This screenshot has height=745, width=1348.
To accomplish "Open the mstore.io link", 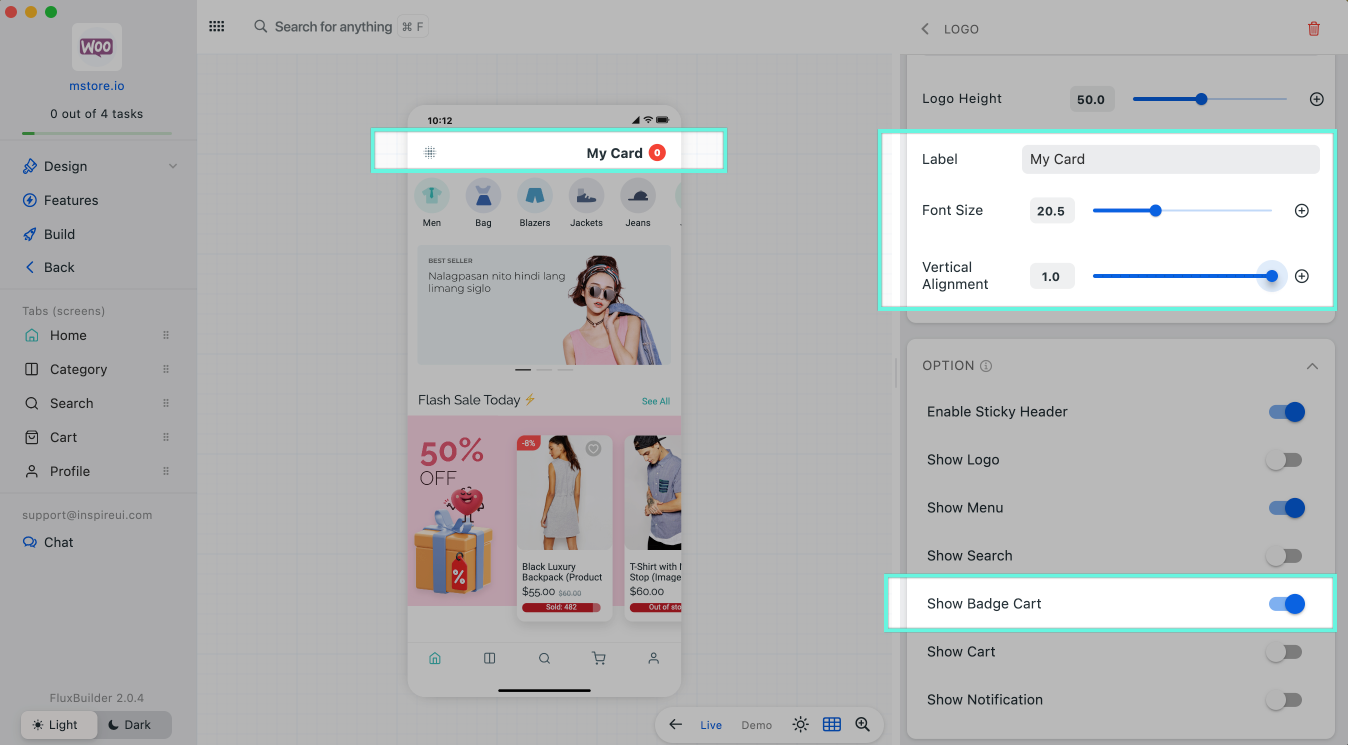I will (97, 87).
